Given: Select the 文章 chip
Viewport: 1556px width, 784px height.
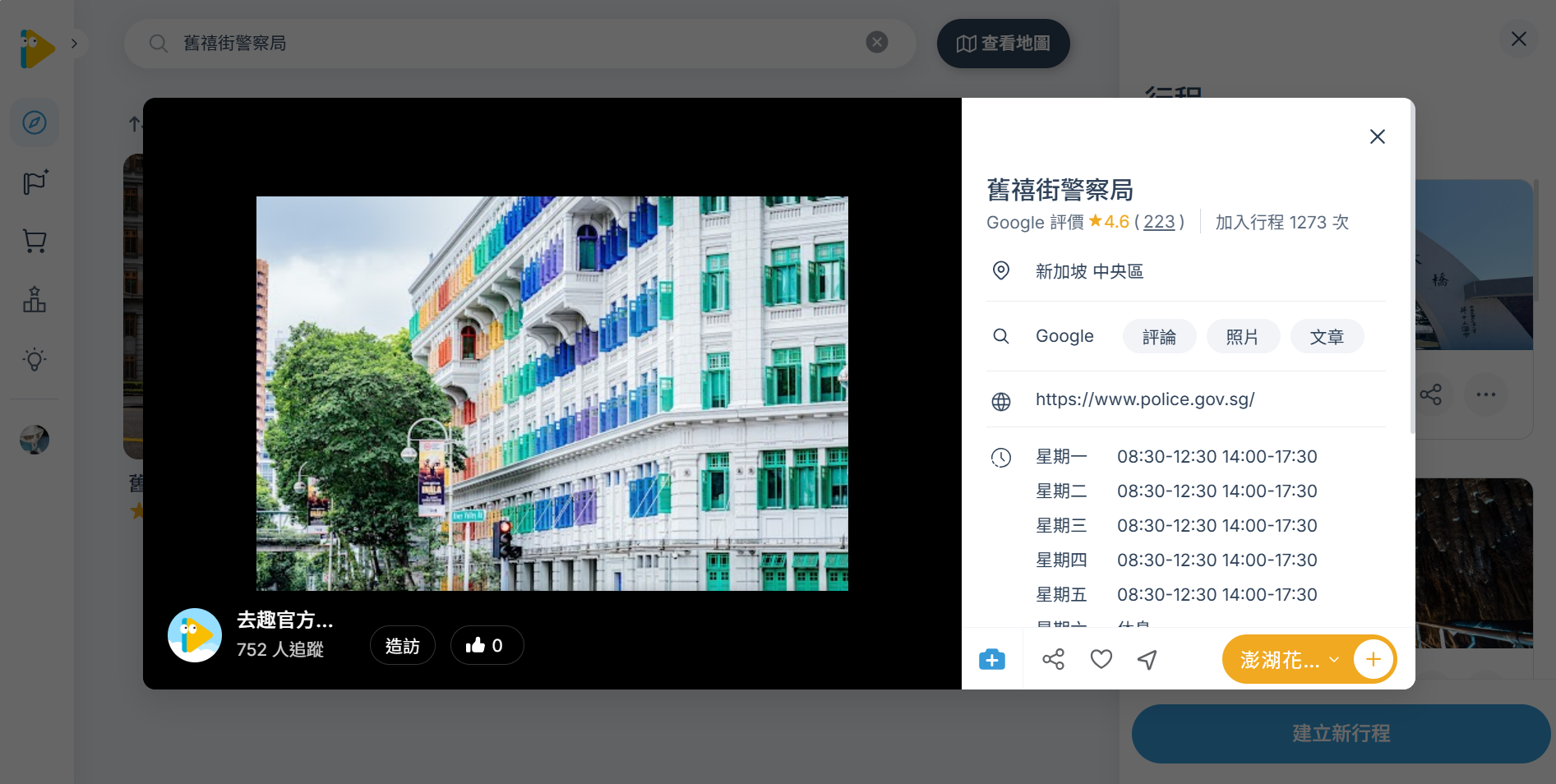Looking at the screenshot, I should [1327, 337].
